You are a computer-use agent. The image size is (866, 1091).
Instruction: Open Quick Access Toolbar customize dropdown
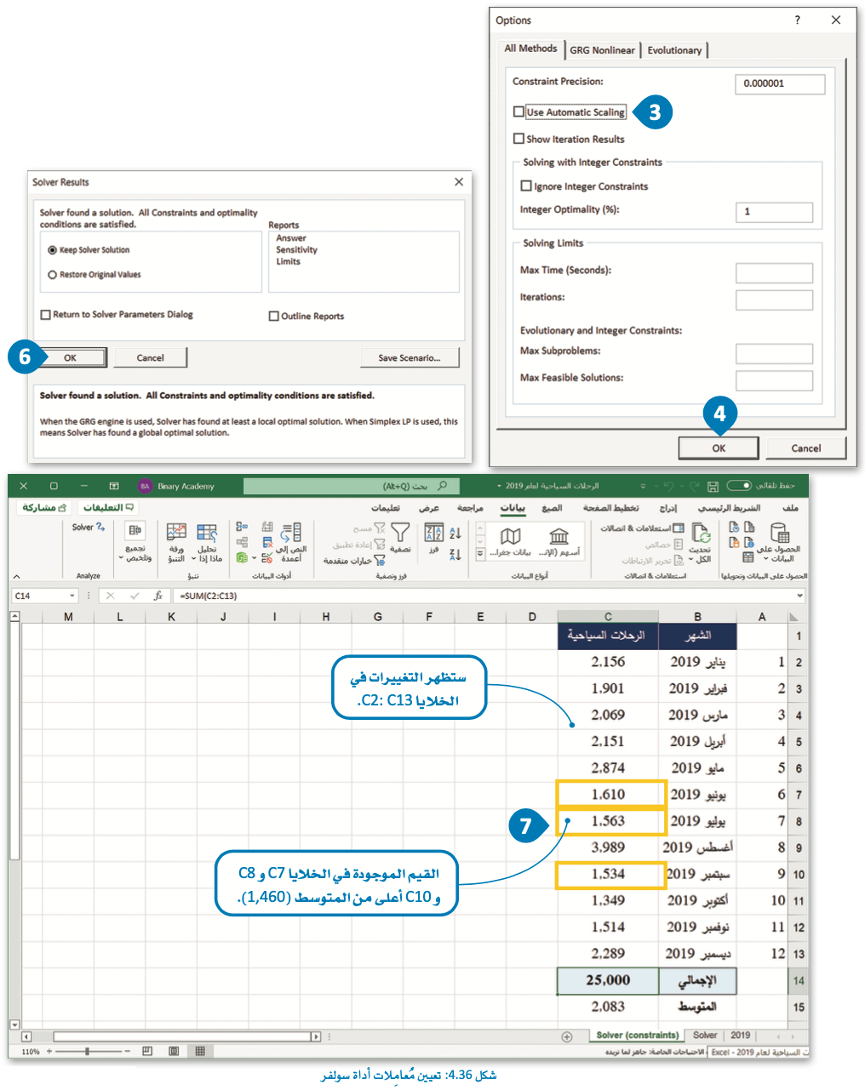click(x=643, y=486)
